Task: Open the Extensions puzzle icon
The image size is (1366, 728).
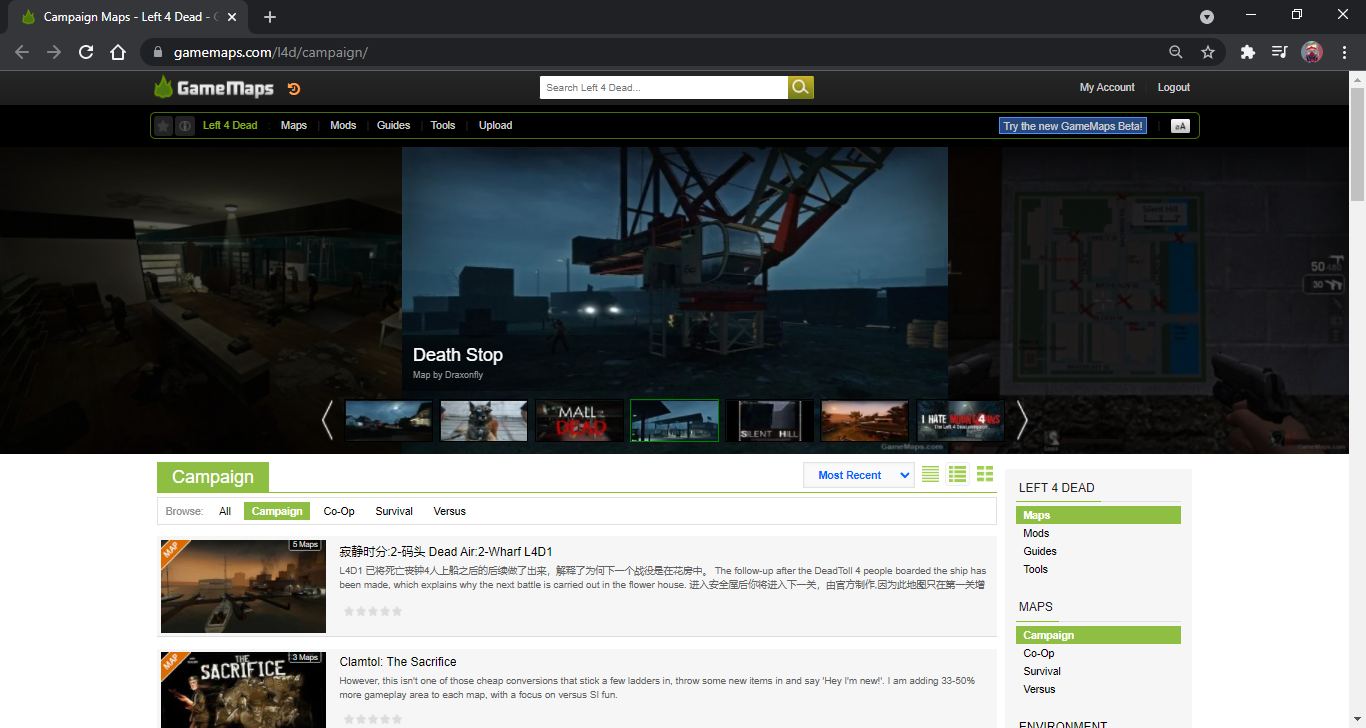Action: (1247, 52)
